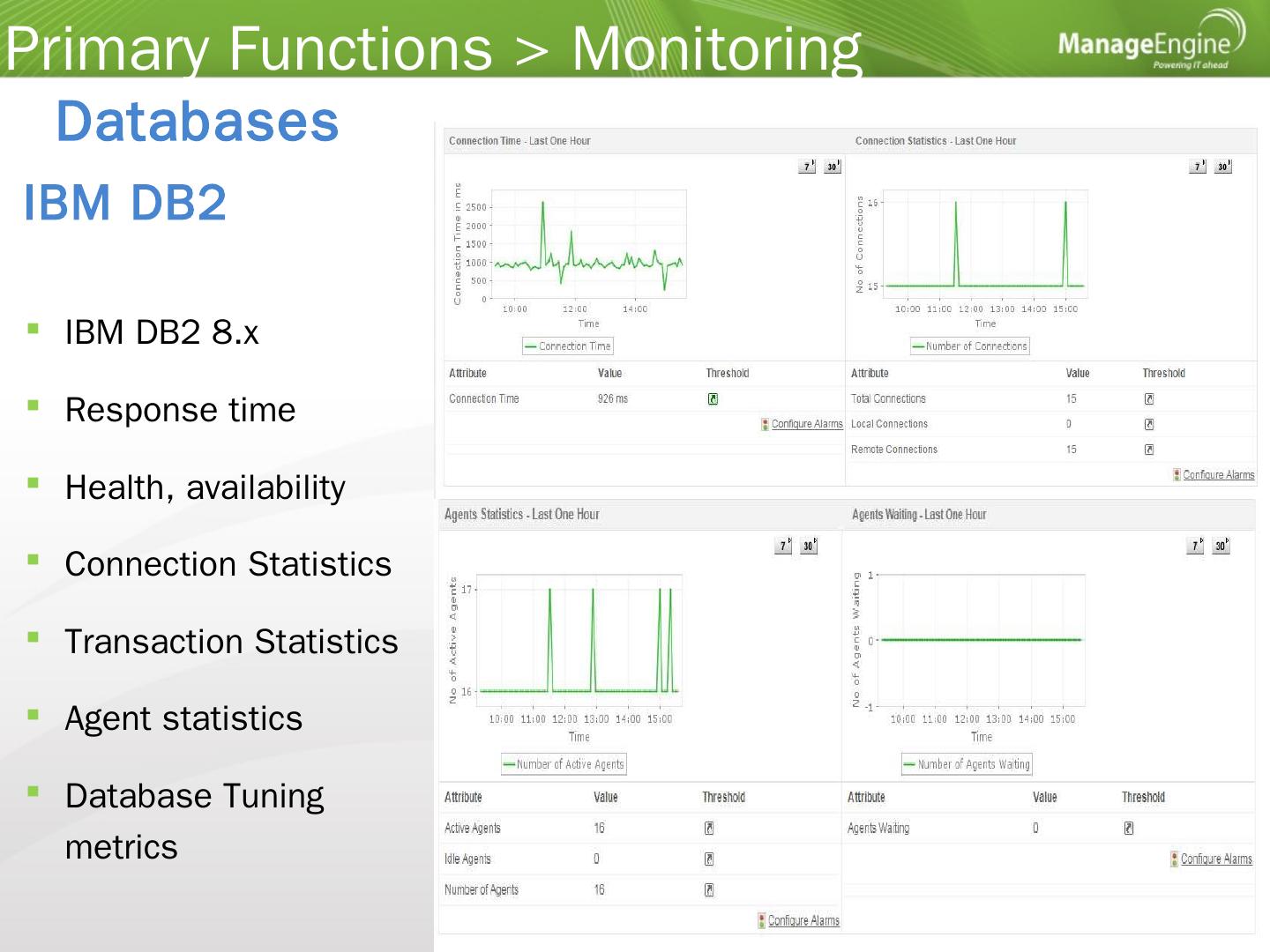Select the 'Database Tuning metrics' bullet
1270x952 pixels.
(195, 822)
